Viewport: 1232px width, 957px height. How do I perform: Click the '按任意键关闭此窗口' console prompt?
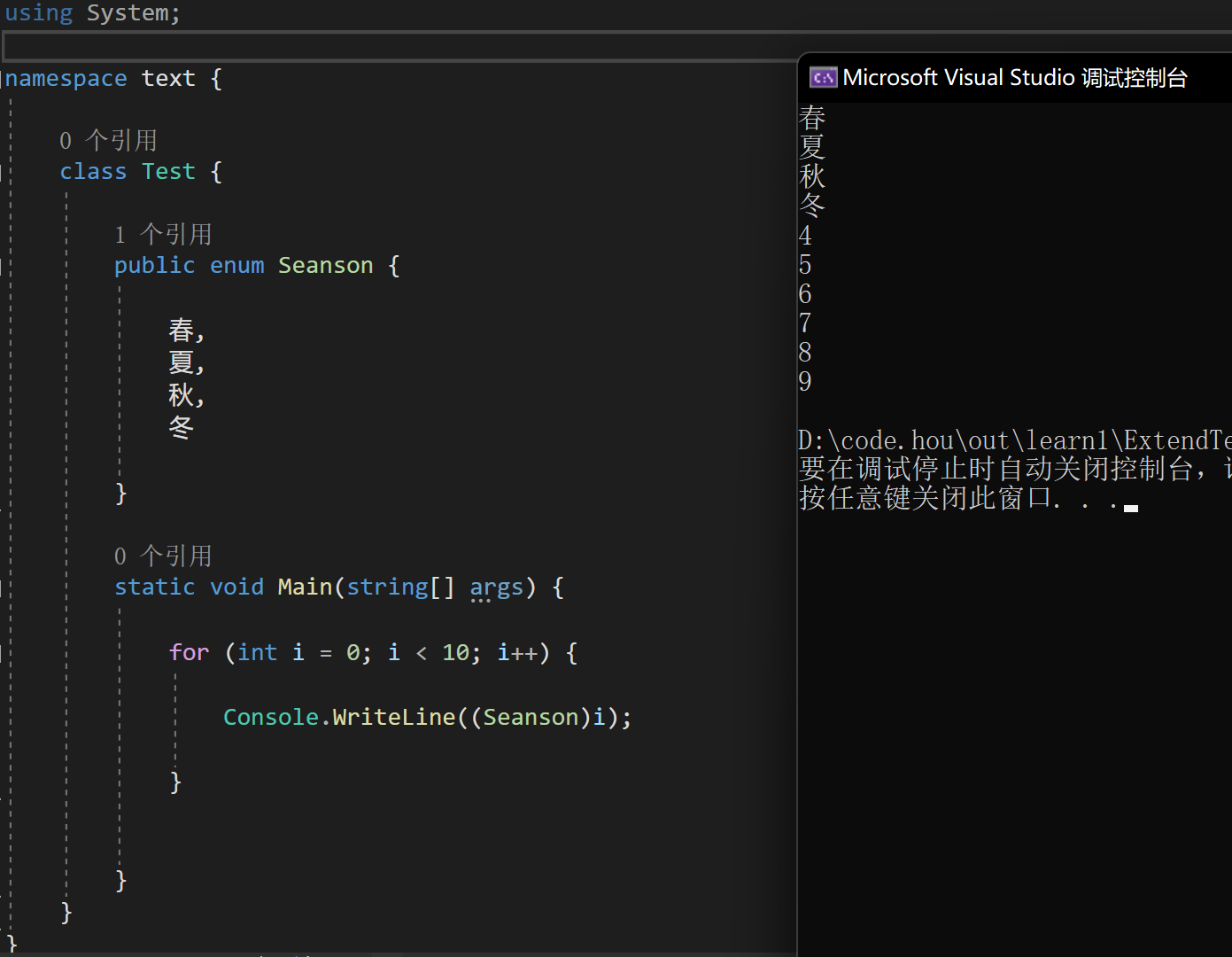pyautogui.click(x=925, y=498)
